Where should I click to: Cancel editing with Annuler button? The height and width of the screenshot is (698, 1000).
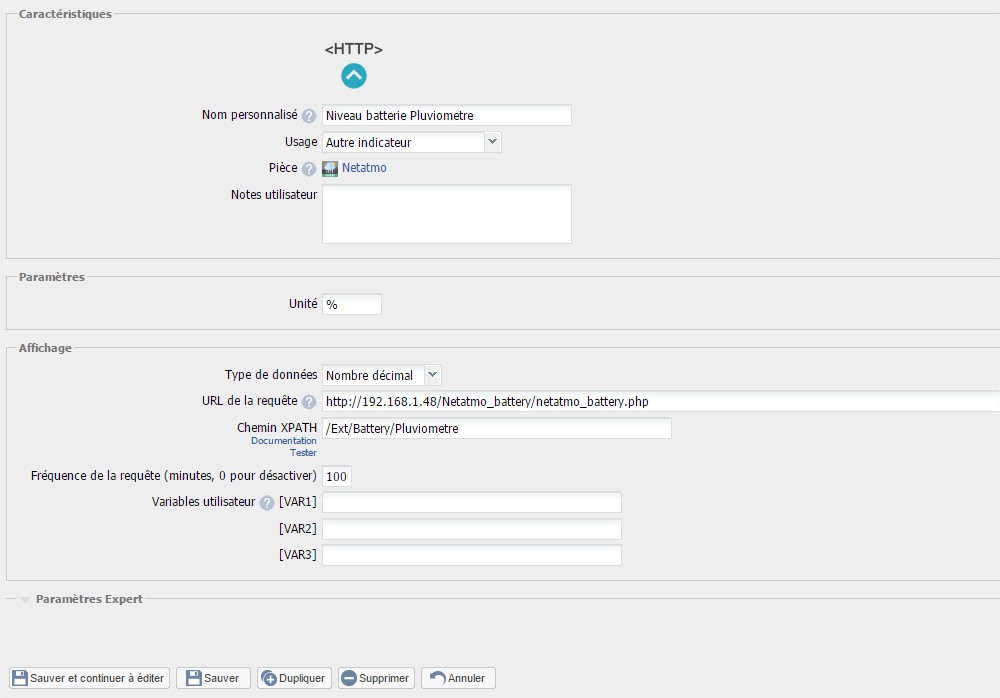458,678
